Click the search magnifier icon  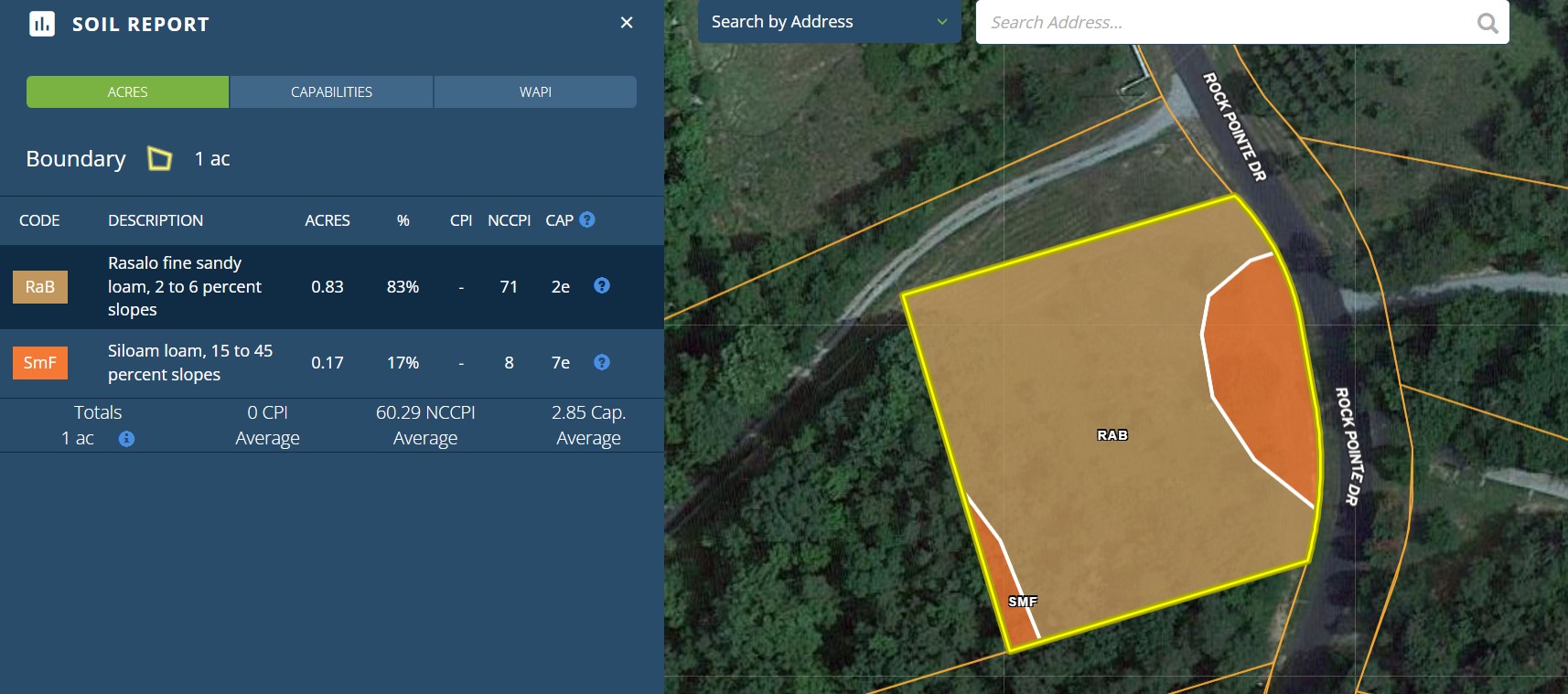(x=1487, y=23)
